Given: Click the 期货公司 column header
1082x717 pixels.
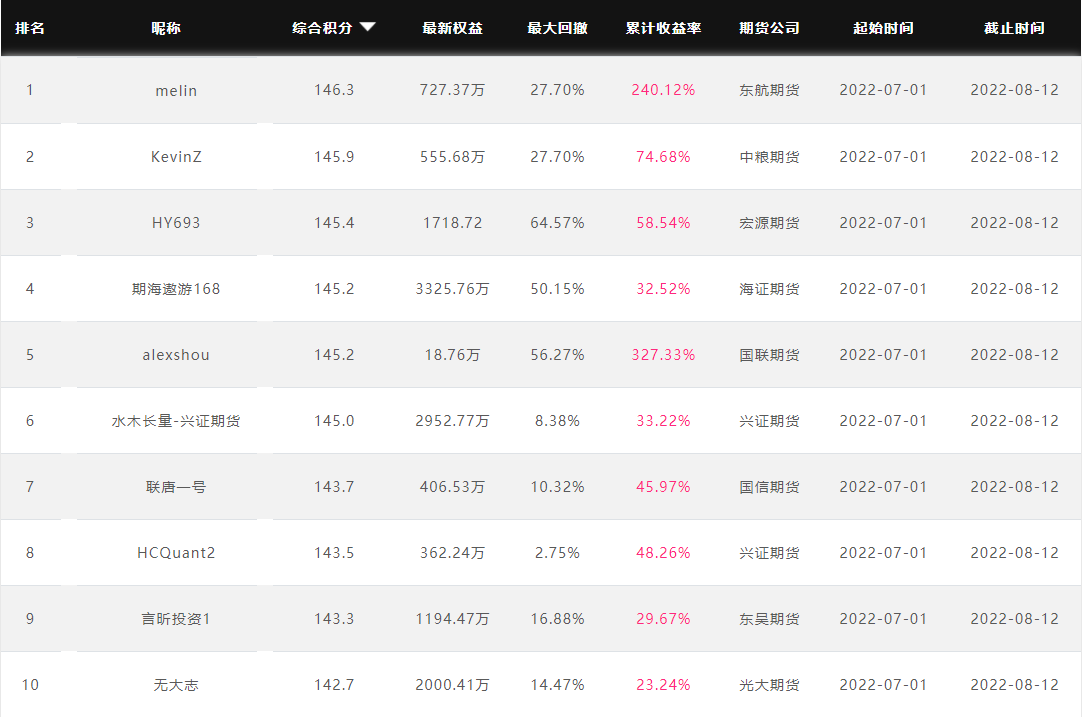Looking at the screenshot, I should coord(769,28).
